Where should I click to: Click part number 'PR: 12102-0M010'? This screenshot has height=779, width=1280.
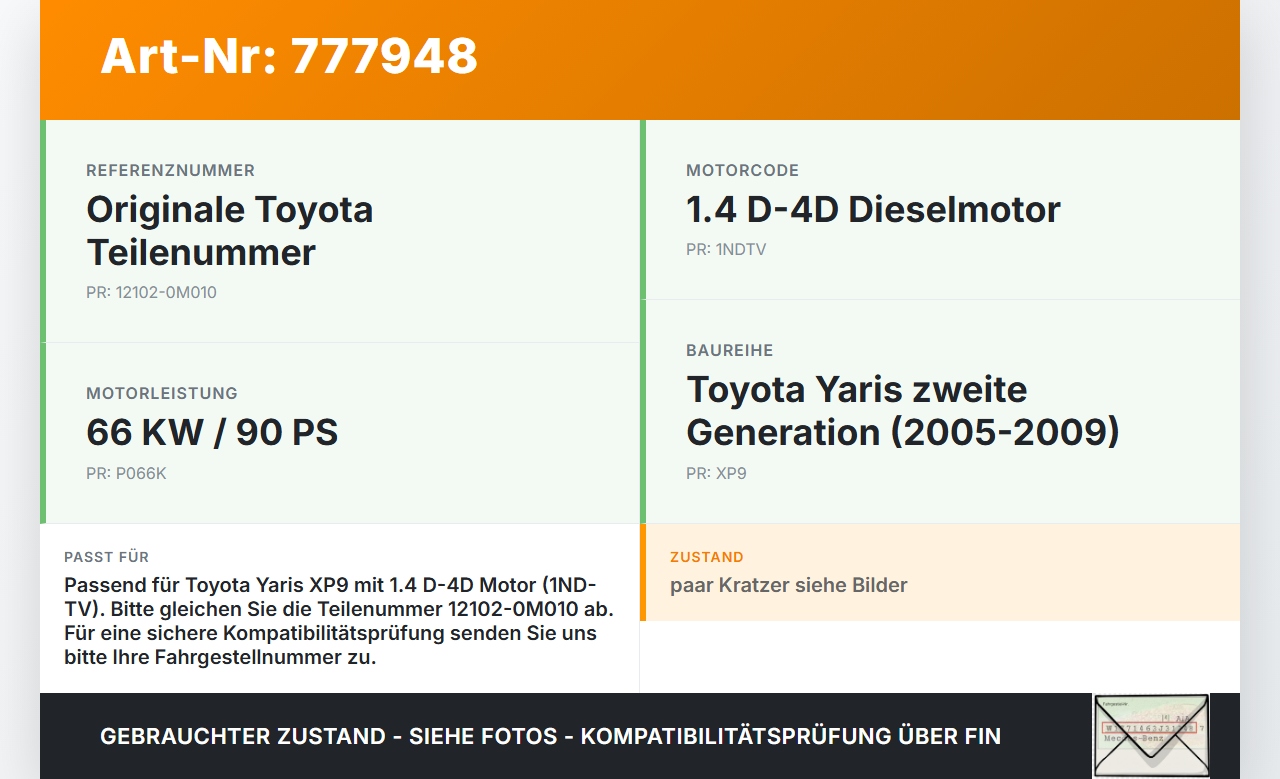(x=151, y=293)
